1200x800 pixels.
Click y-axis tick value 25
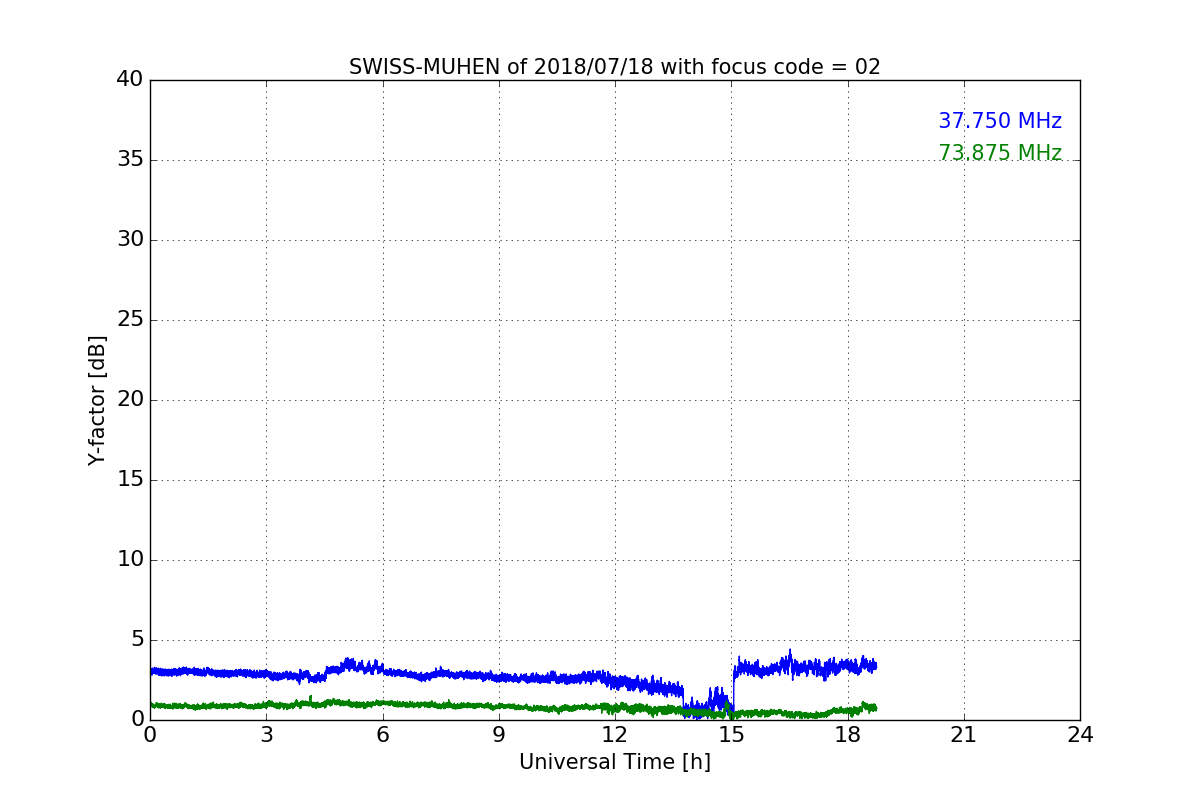pyautogui.click(x=130, y=319)
